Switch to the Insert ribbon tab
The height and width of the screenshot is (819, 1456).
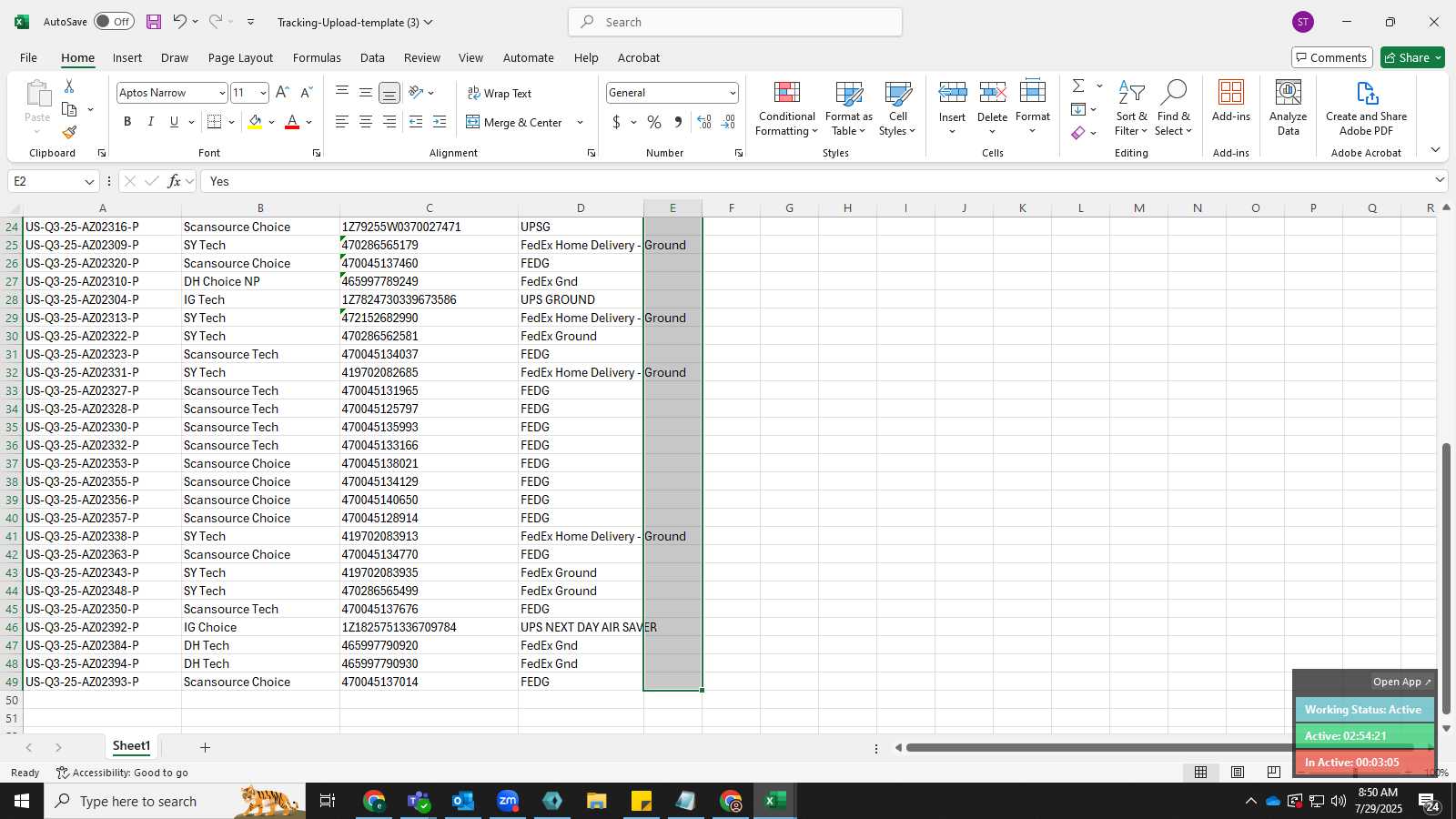(x=127, y=57)
